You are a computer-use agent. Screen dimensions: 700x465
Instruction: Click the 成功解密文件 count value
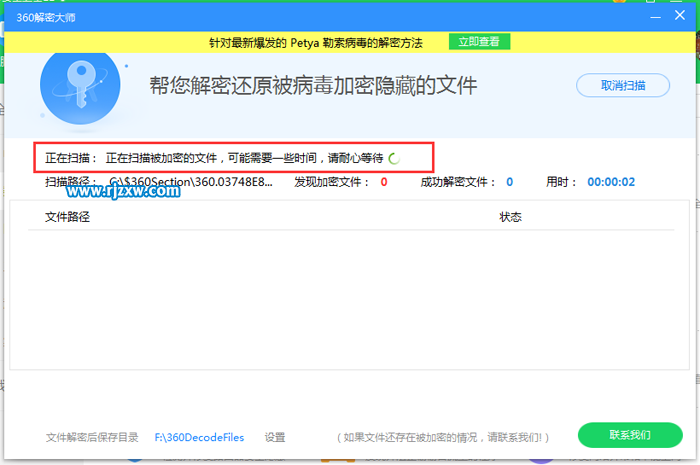509,182
